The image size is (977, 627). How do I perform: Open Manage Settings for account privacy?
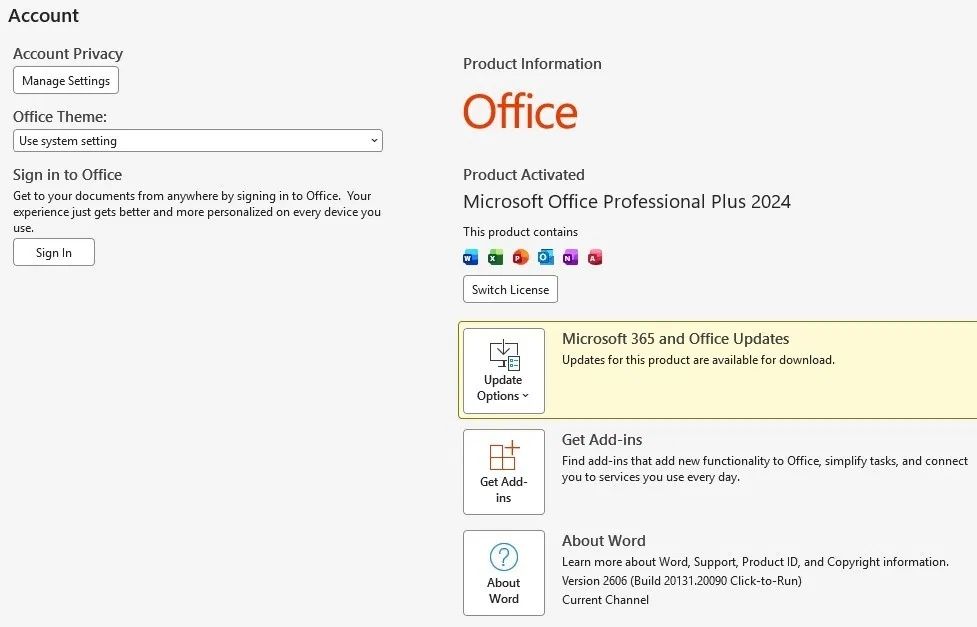pos(66,80)
